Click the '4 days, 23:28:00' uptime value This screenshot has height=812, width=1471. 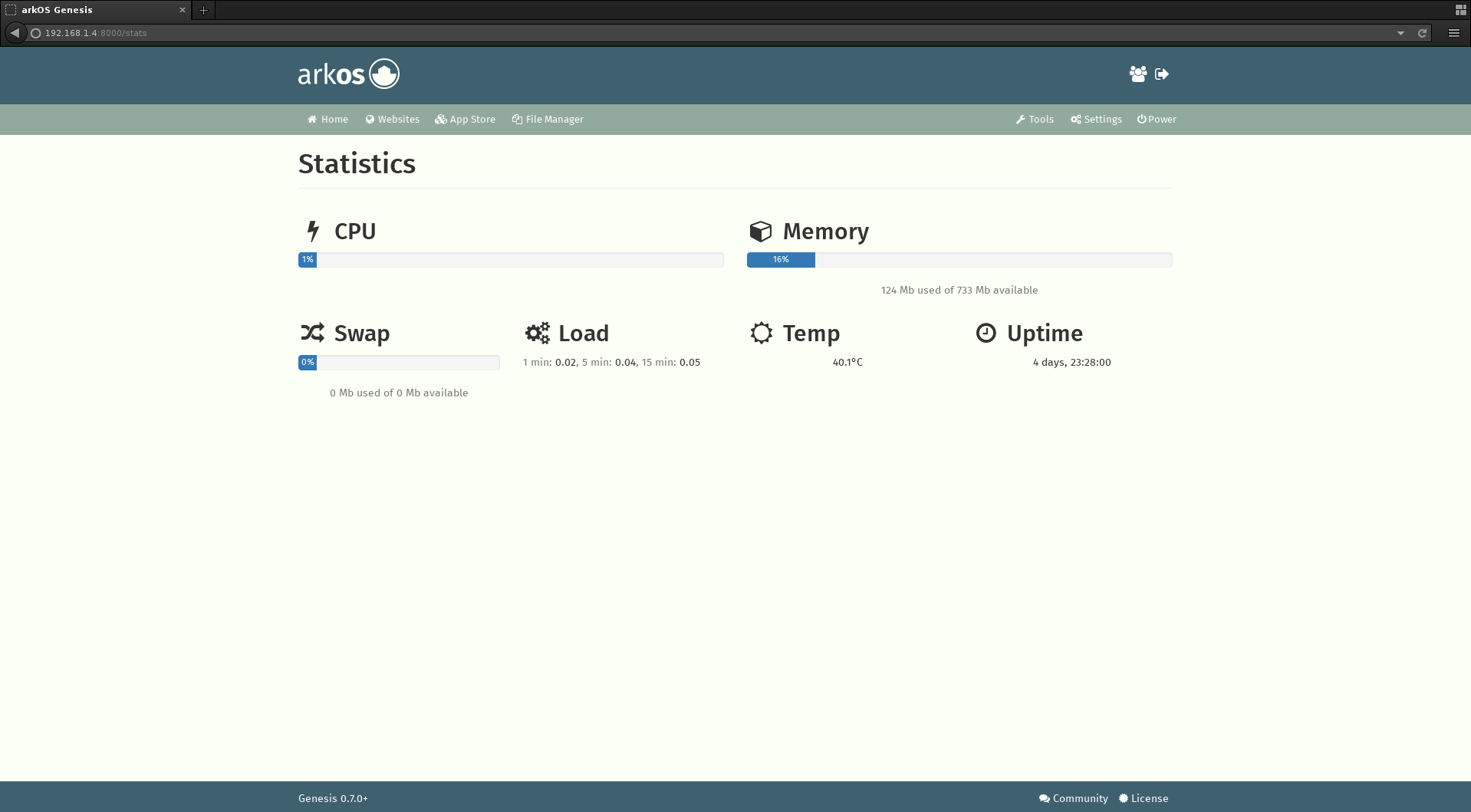1071,363
